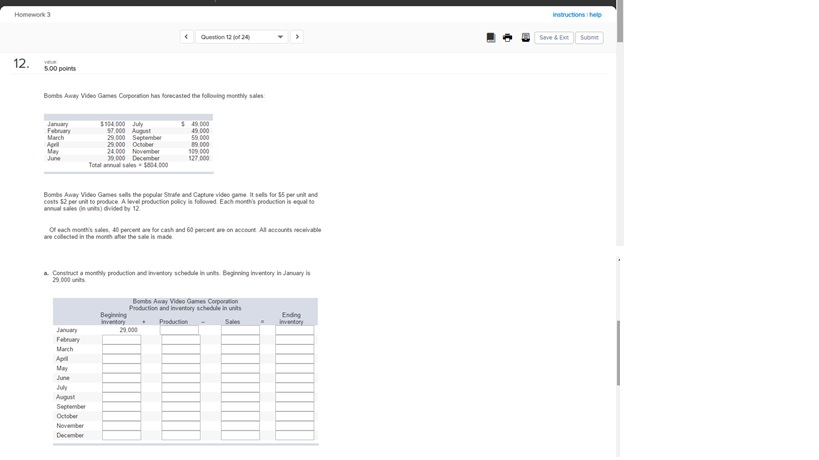The image size is (819, 460).
Task: Click May Production input field
Action: point(181,369)
